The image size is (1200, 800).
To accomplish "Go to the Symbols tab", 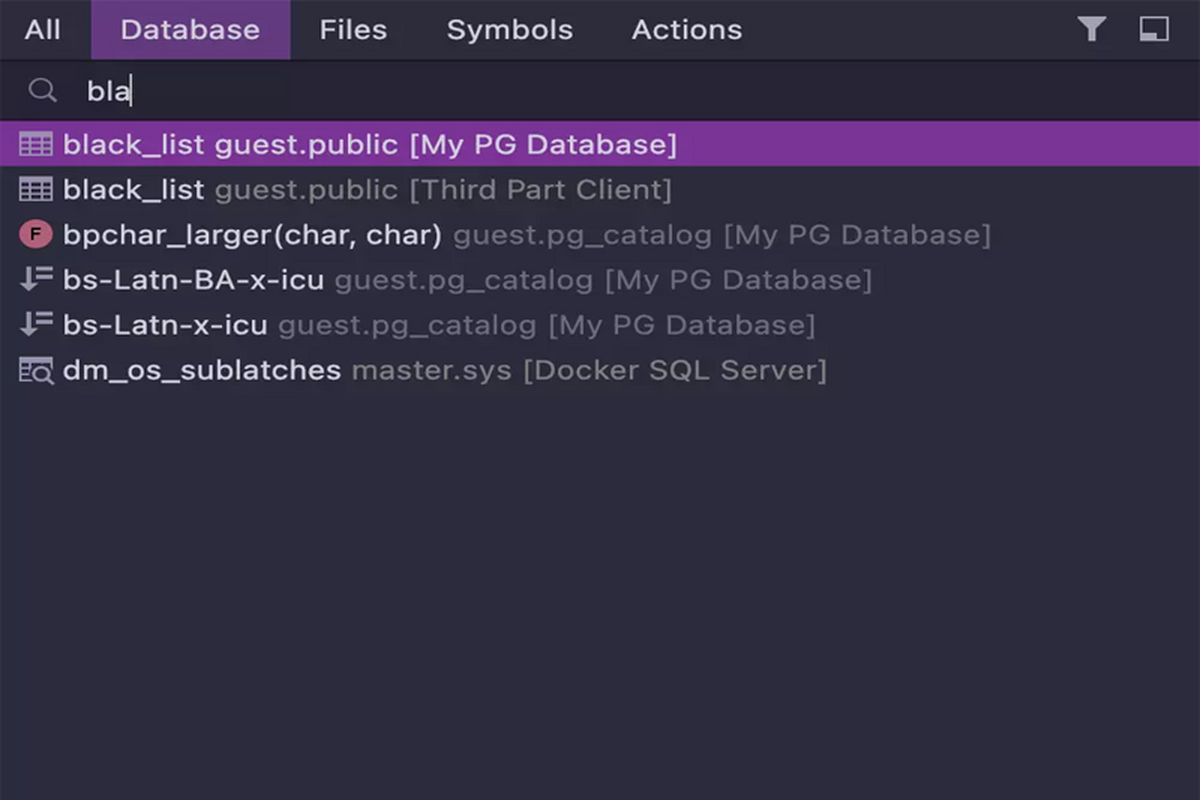I will (509, 30).
